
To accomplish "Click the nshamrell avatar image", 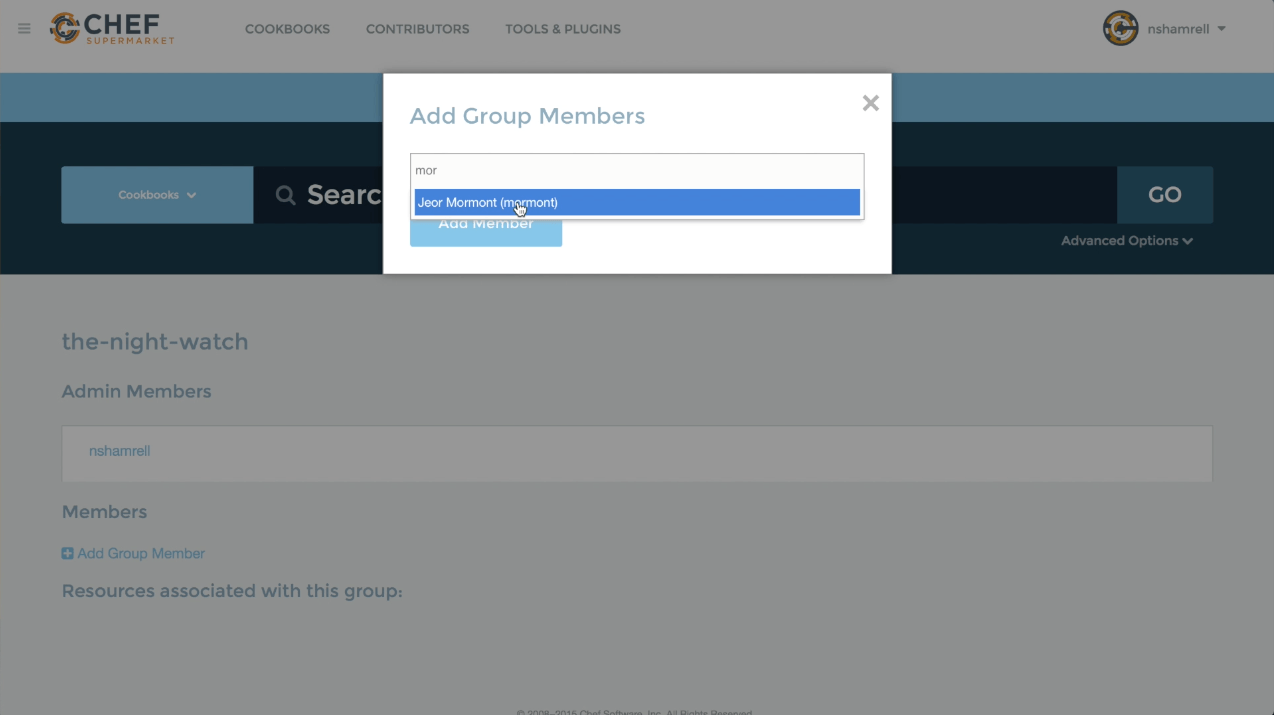I will pyautogui.click(x=1120, y=28).
